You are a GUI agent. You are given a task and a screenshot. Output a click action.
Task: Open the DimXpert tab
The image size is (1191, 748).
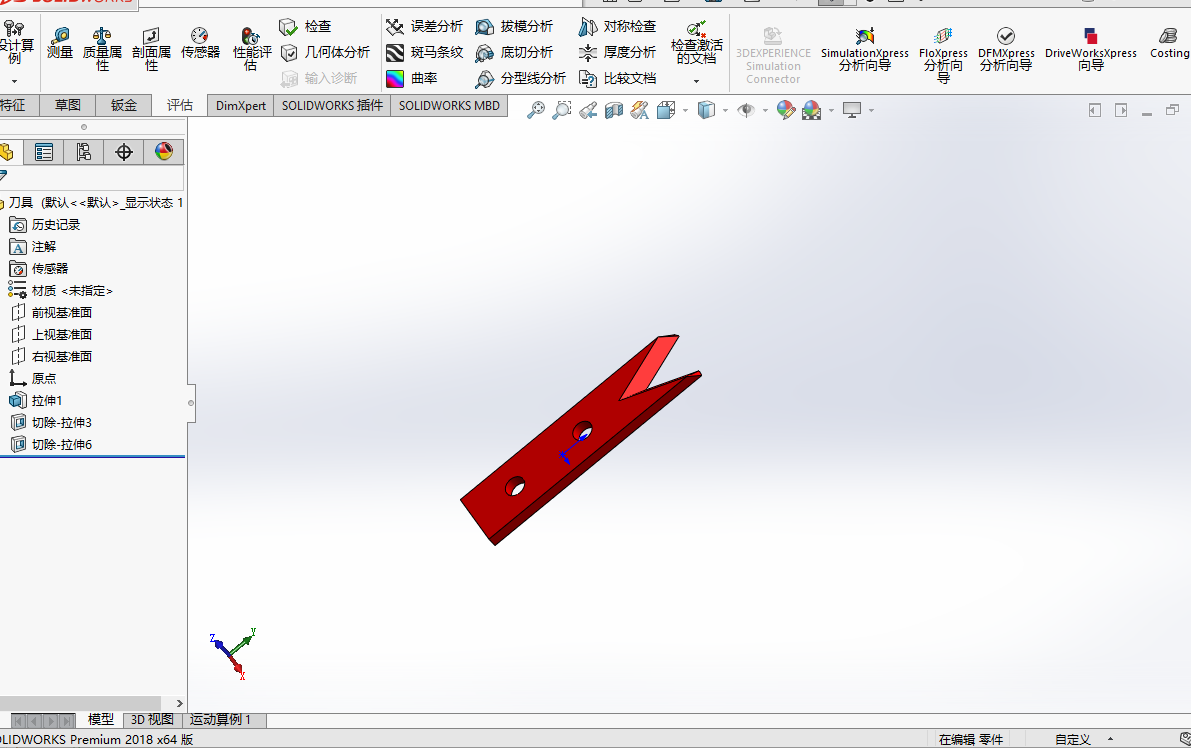pos(241,106)
